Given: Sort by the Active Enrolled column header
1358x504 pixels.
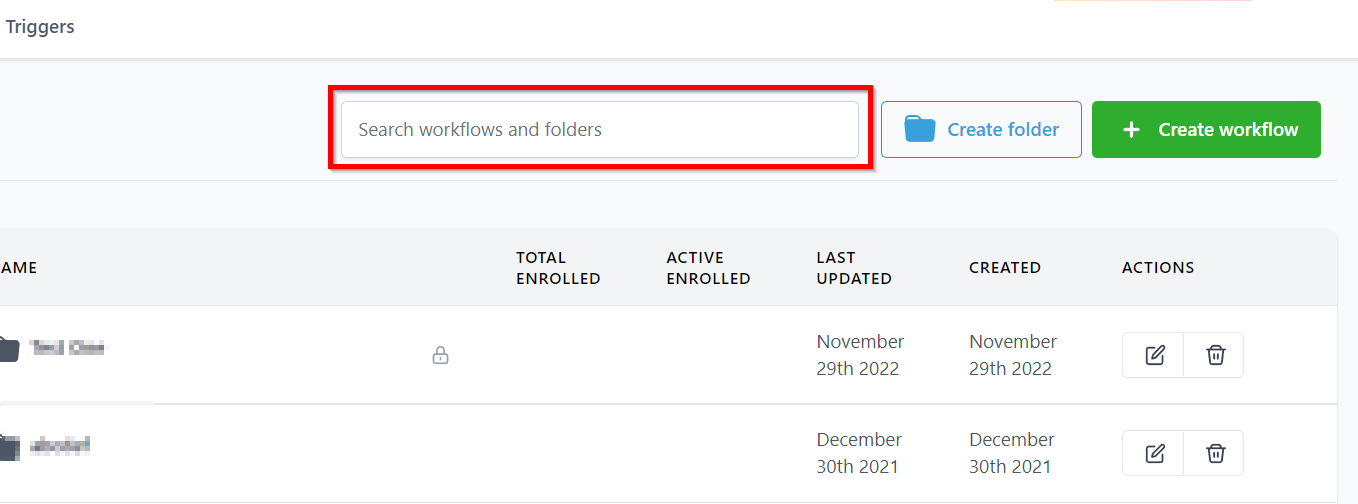Looking at the screenshot, I should pyautogui.click(x=708, y=268).
